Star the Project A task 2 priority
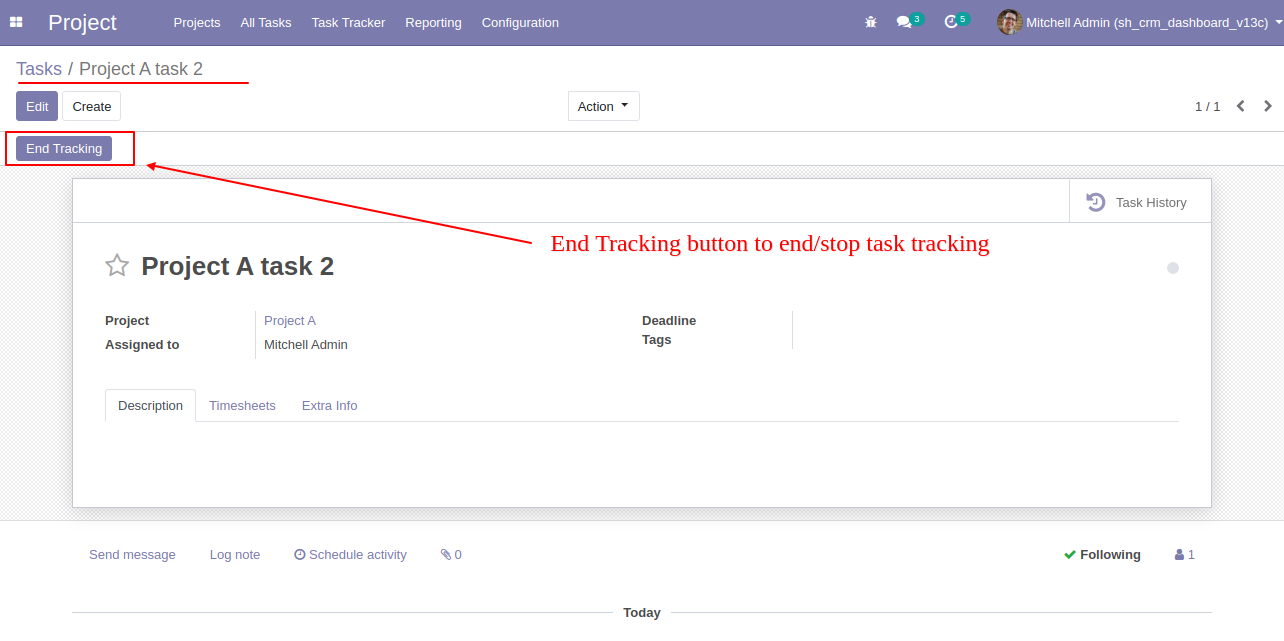Image resolution: width=1284 pixels, height=641 pixels. [x=117, y=265]
